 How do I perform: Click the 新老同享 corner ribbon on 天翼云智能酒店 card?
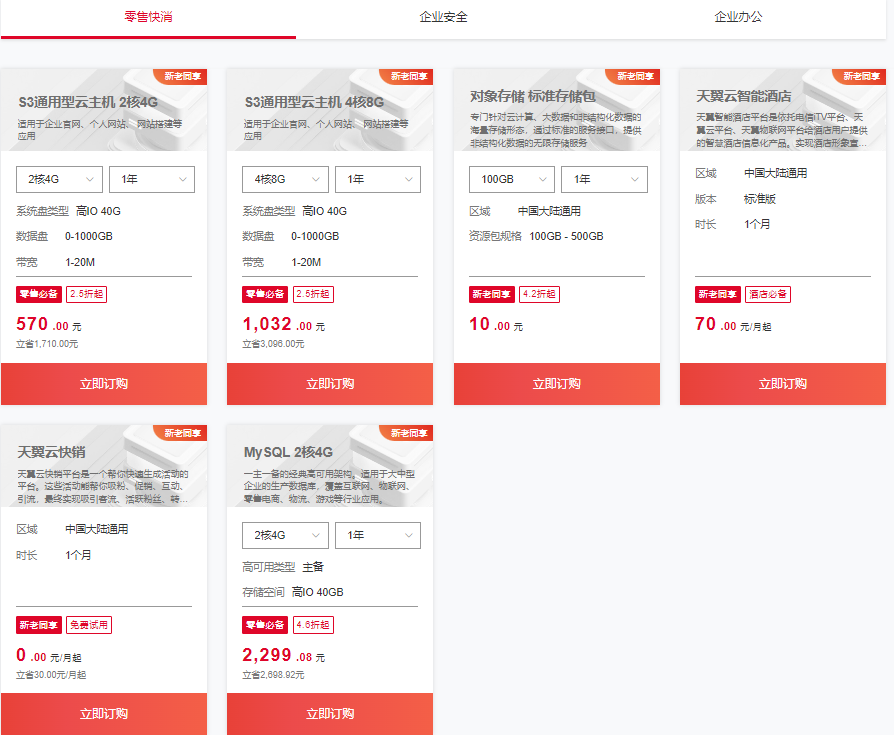860,76
